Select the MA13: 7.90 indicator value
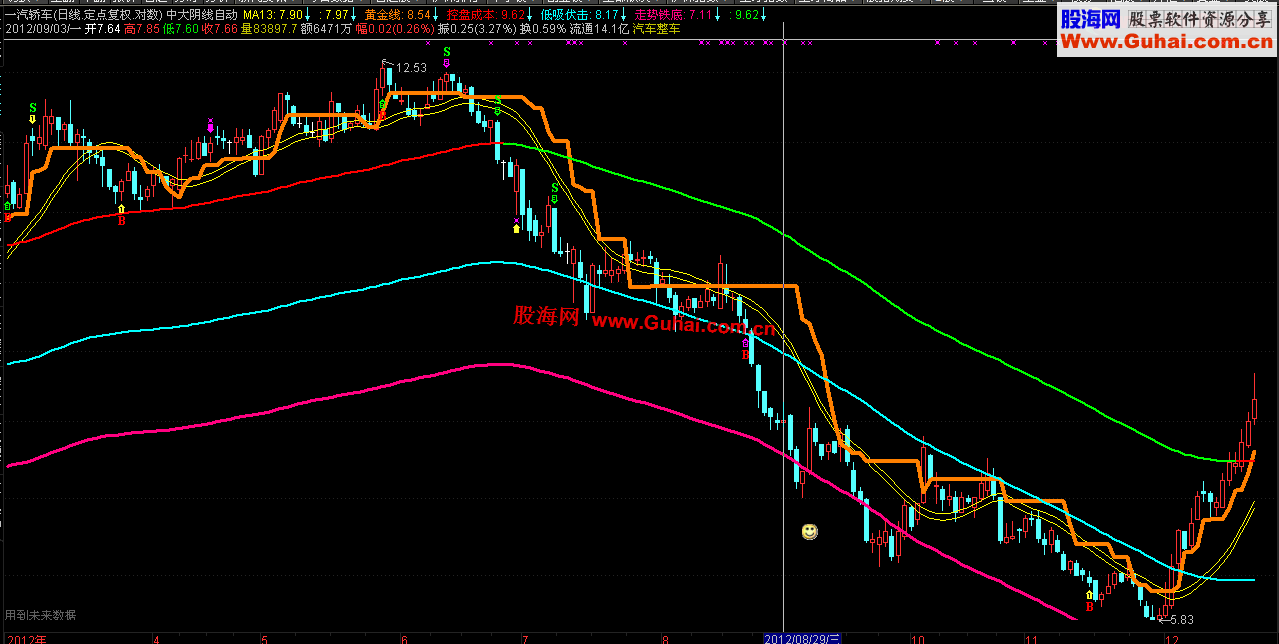Viewport: 1279px width, 644px height. [x=273, y=16]
